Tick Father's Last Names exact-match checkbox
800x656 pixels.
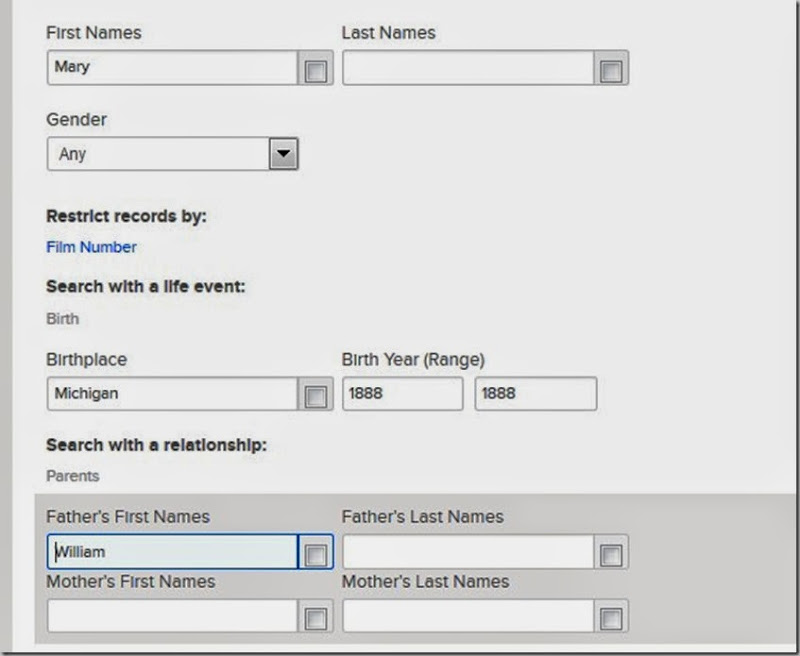(x=611, y=555)
